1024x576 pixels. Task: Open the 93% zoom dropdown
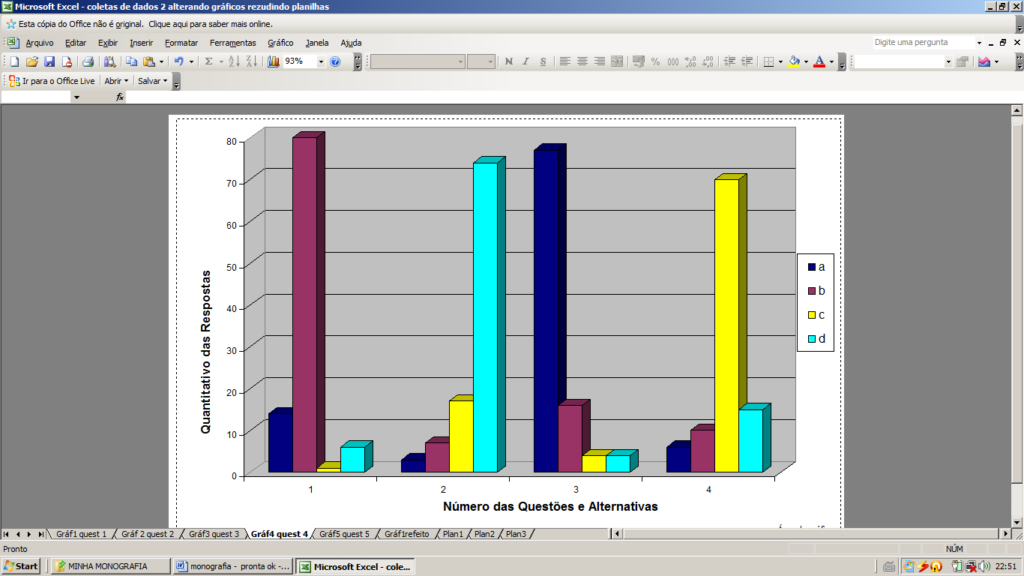click(x=321, y=62)
